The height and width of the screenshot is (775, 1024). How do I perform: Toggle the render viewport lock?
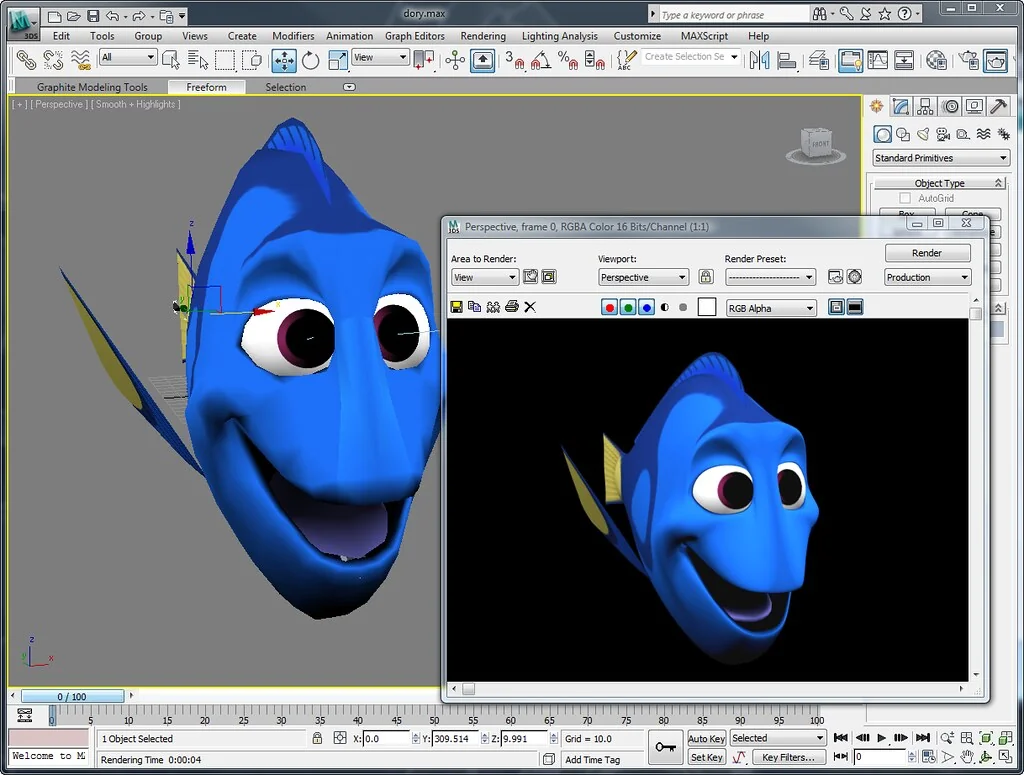705,277
